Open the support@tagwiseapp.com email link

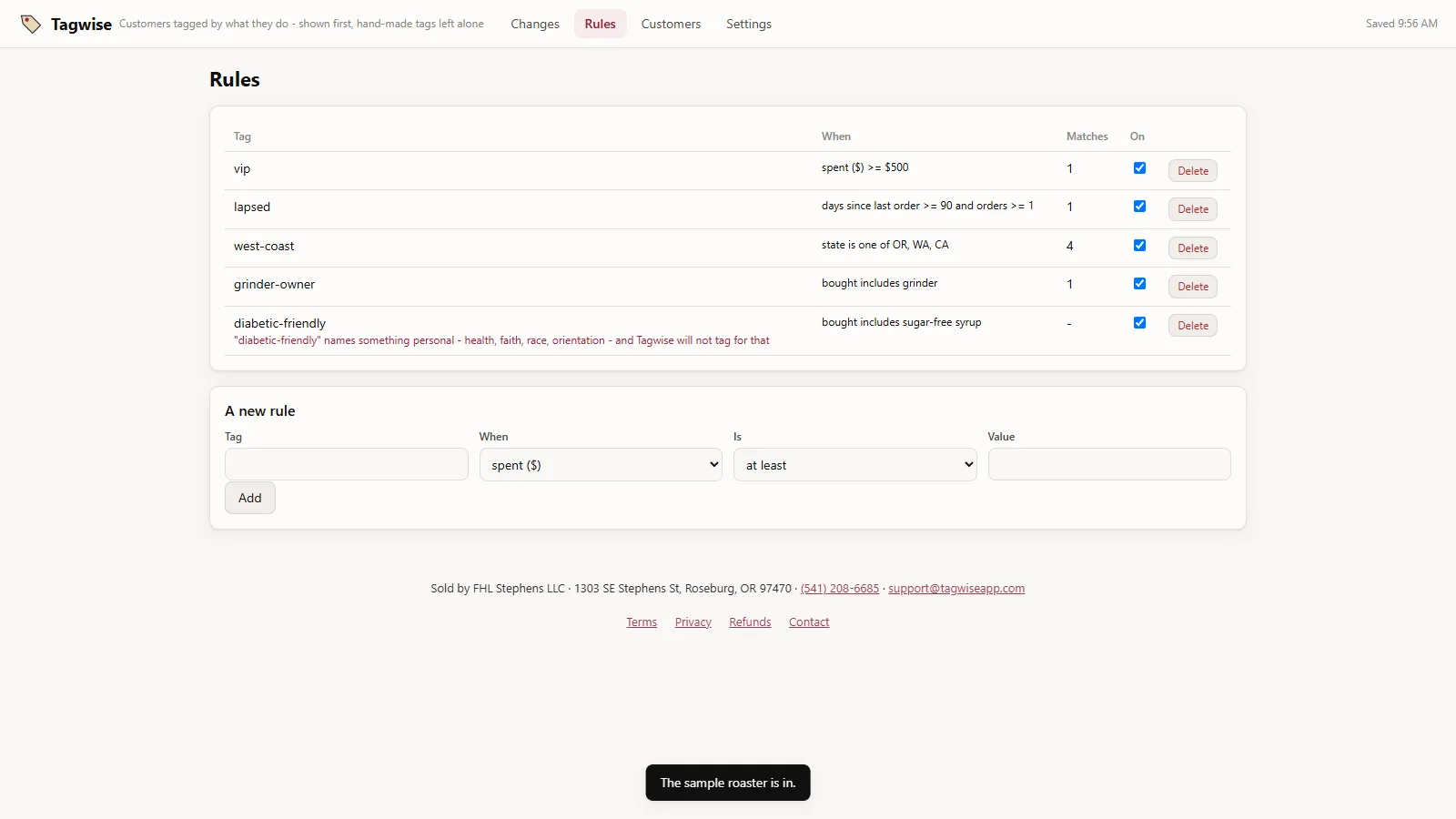click(956, 589)
